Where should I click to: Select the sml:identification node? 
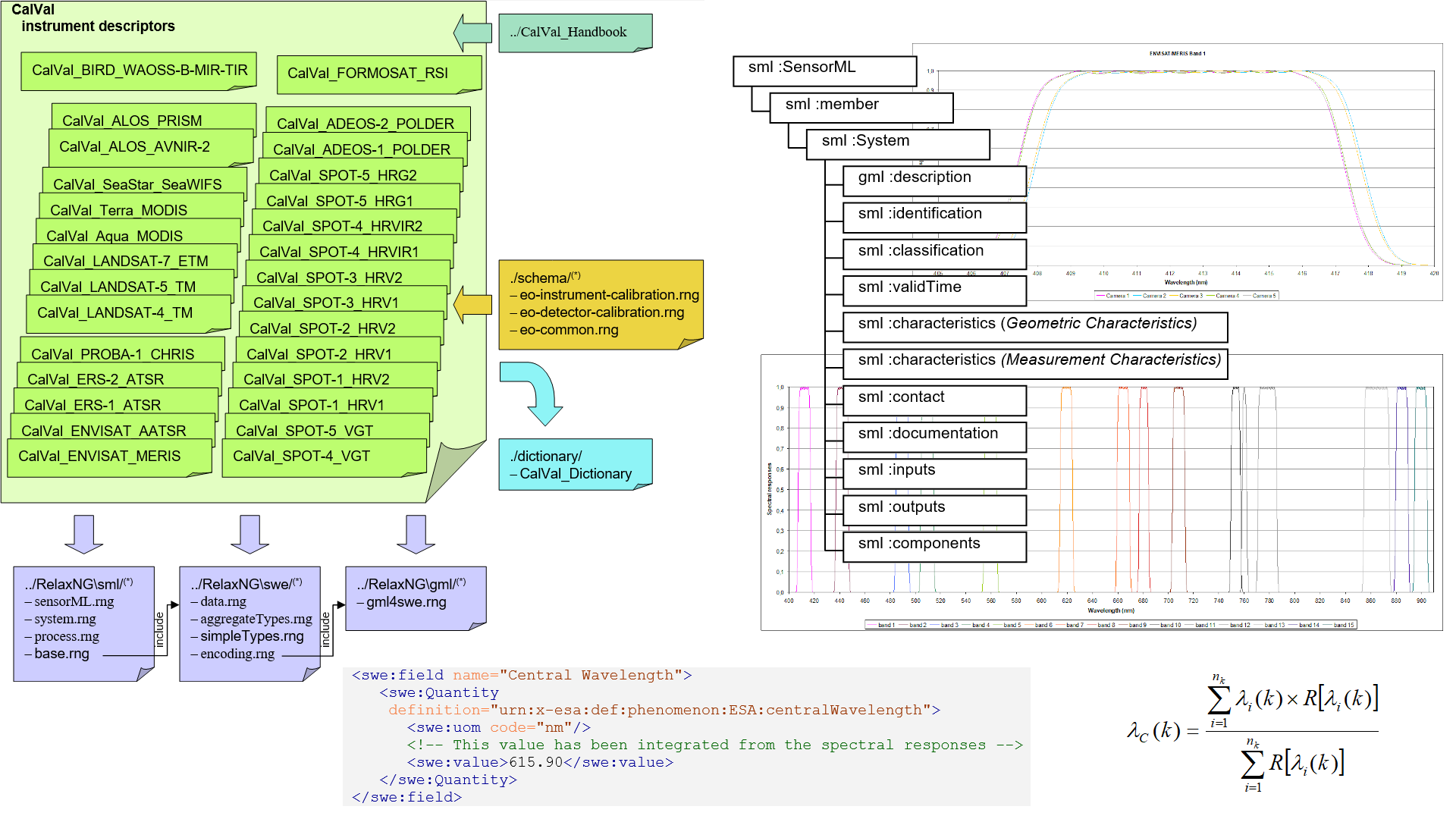point(935,218)
